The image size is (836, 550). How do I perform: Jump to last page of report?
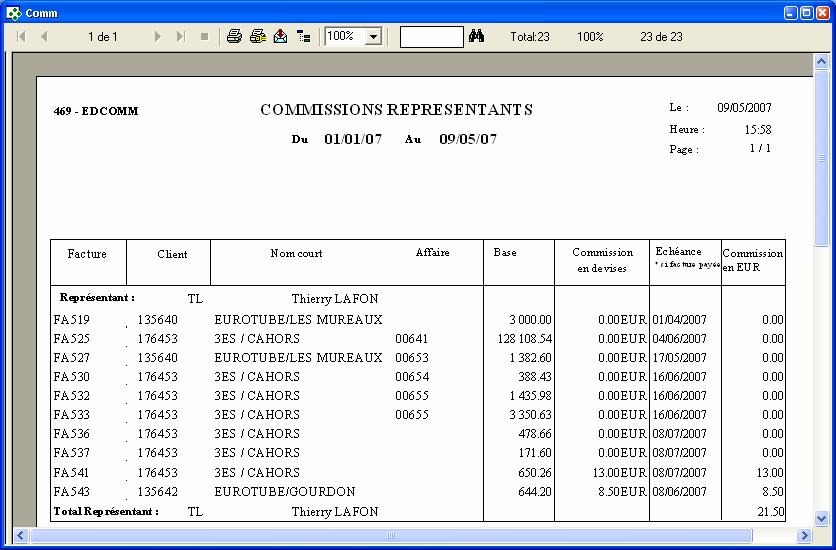[x=181, y=37]
